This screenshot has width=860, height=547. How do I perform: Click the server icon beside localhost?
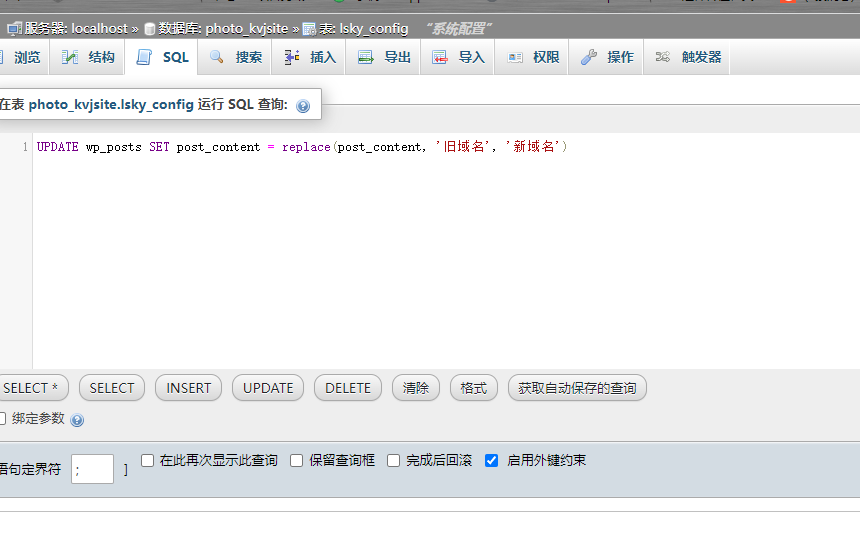pyautogui.click(x=15, y=29)
